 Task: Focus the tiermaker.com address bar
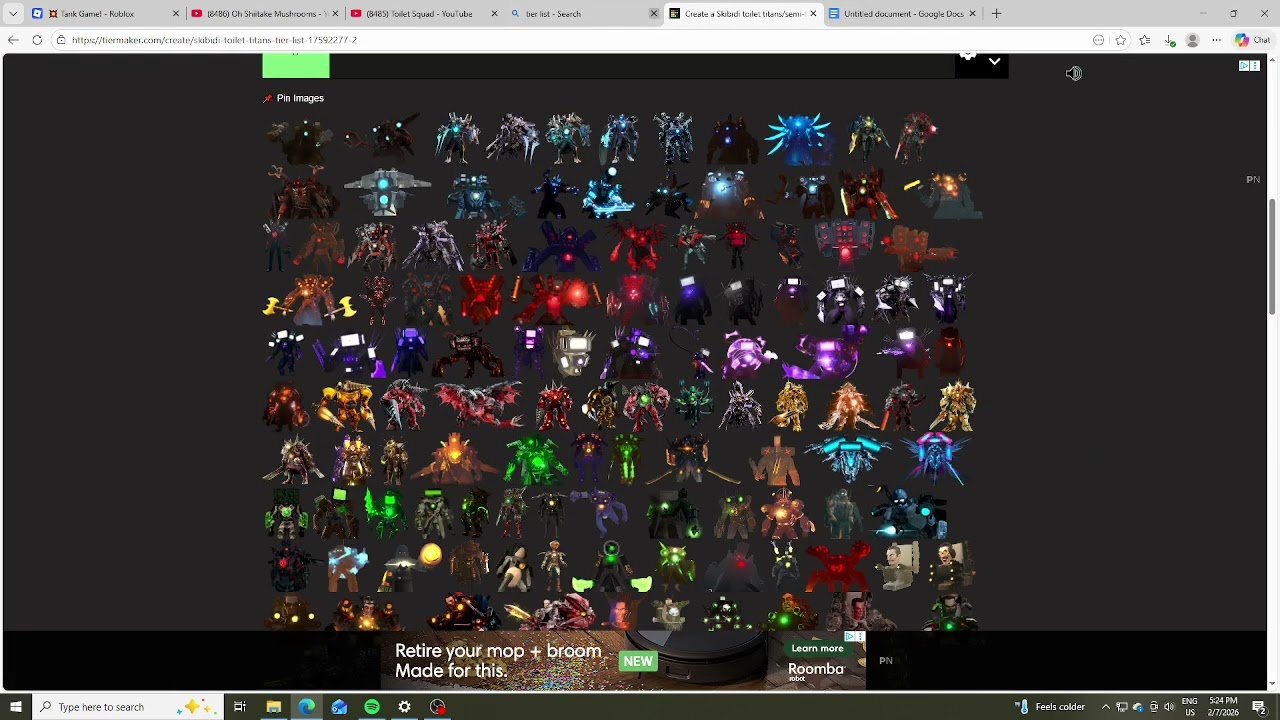tap(570, 40)
